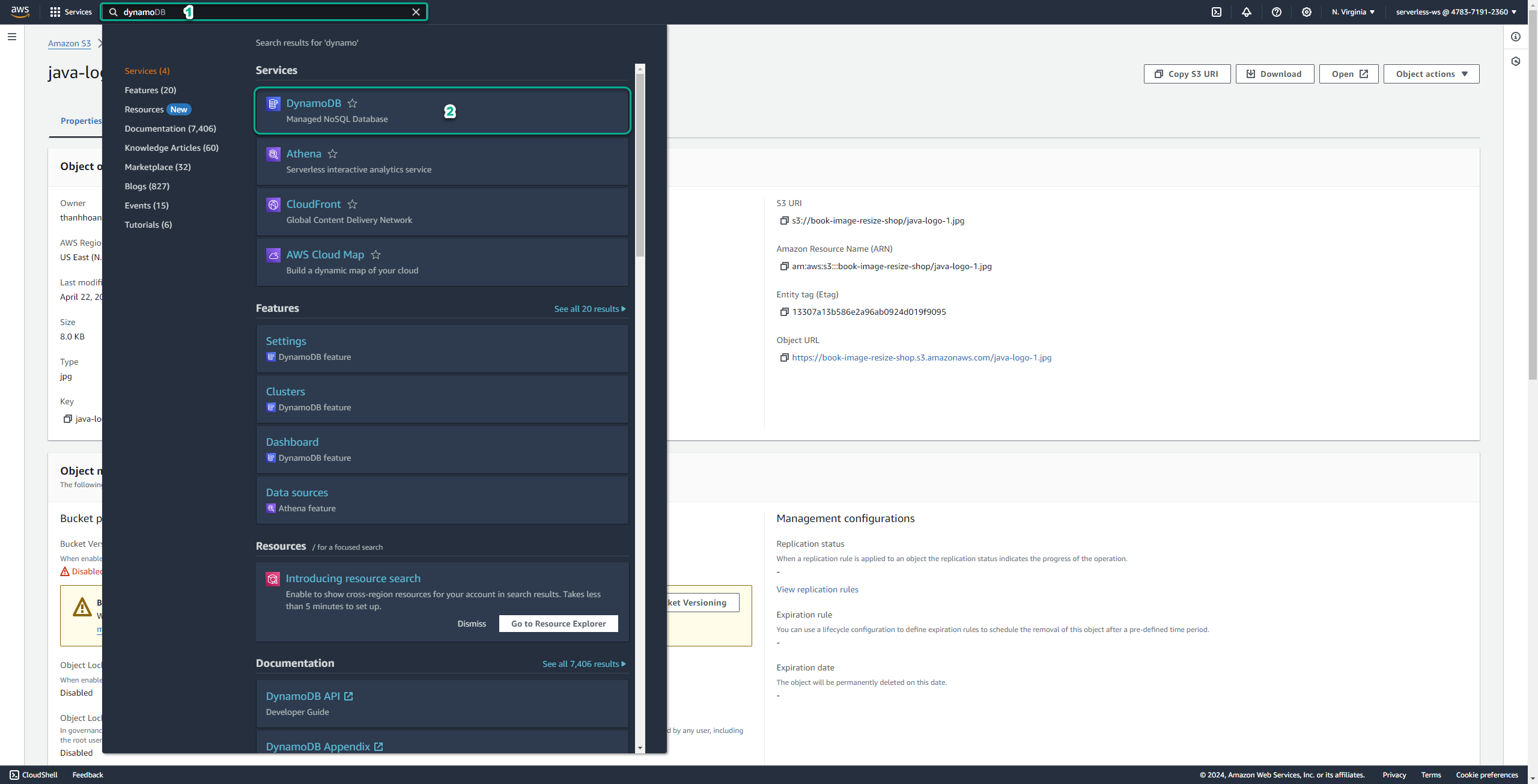This screenshot has width=1538, height=784.
Task: Open the Dashboard DynamoDB feature
Action: 442,449
